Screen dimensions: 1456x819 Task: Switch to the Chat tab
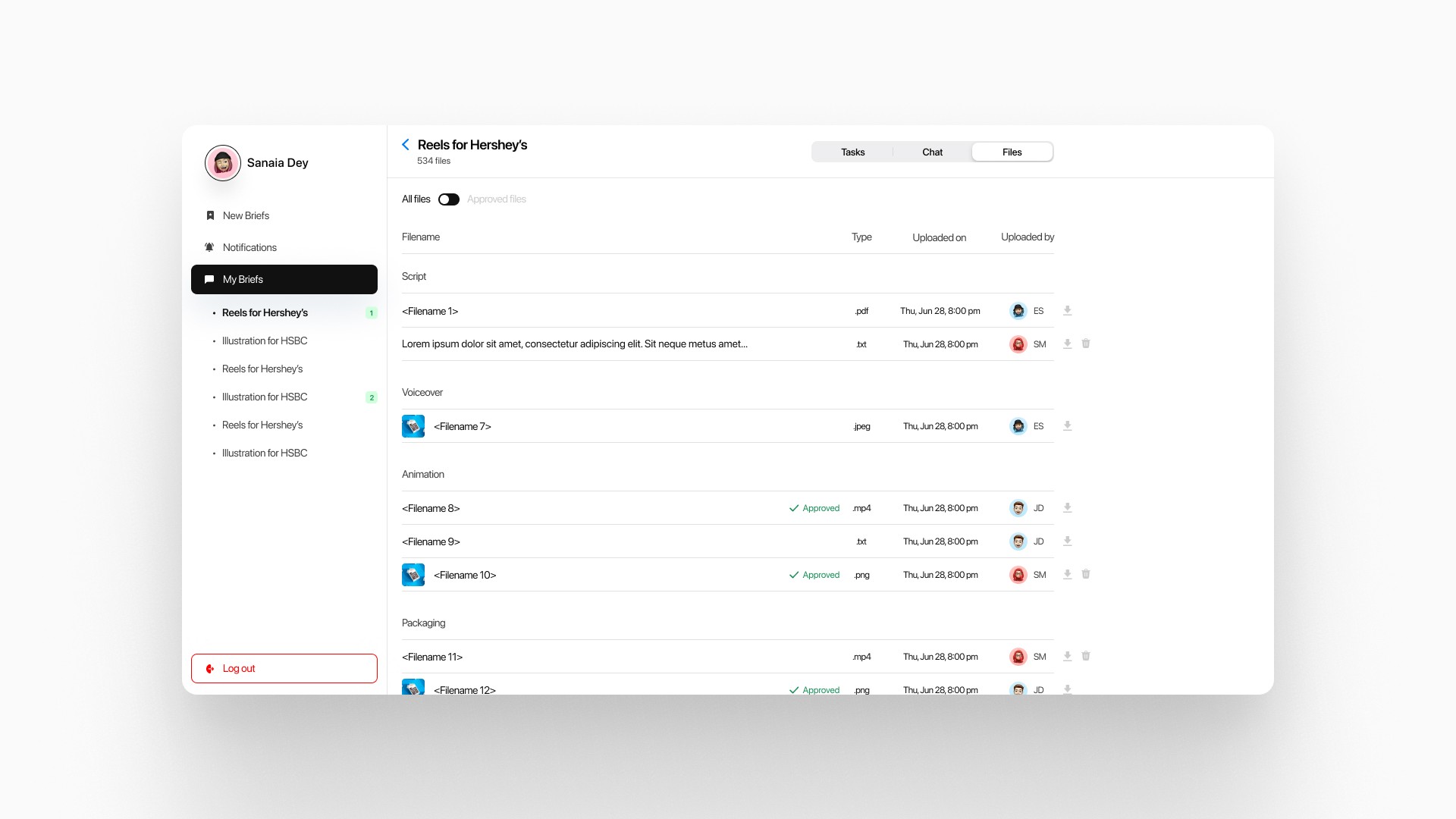click(932, 152)
